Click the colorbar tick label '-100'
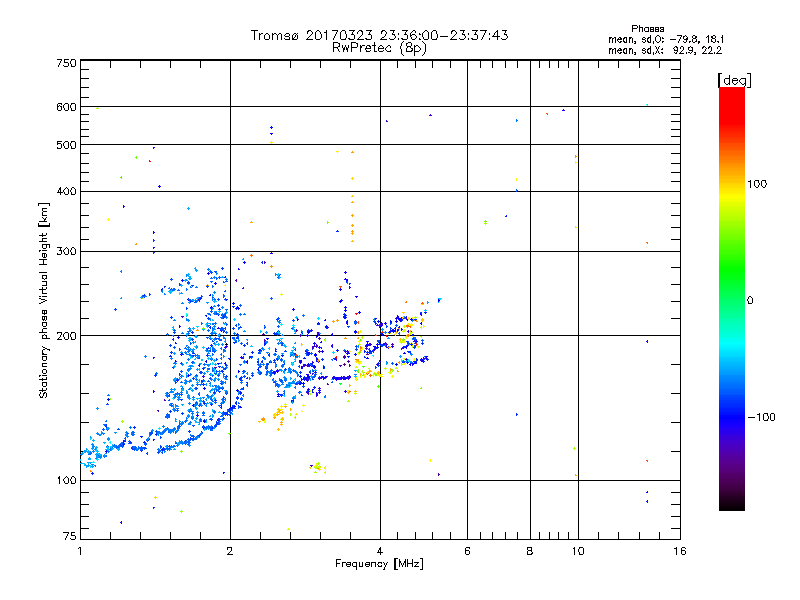The image size is (800, 600). click(762, 417)
